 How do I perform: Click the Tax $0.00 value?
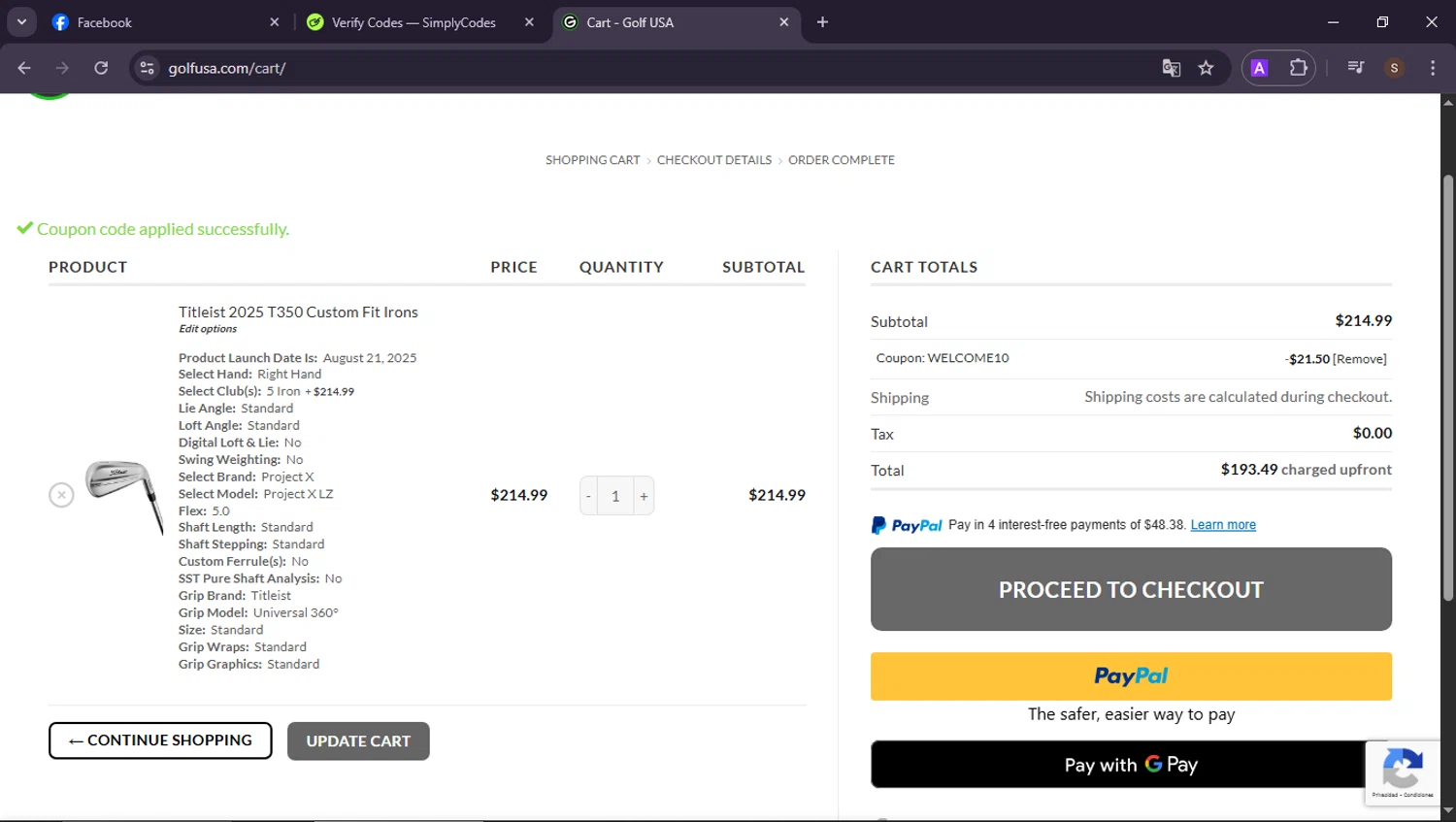(1373, 433)
